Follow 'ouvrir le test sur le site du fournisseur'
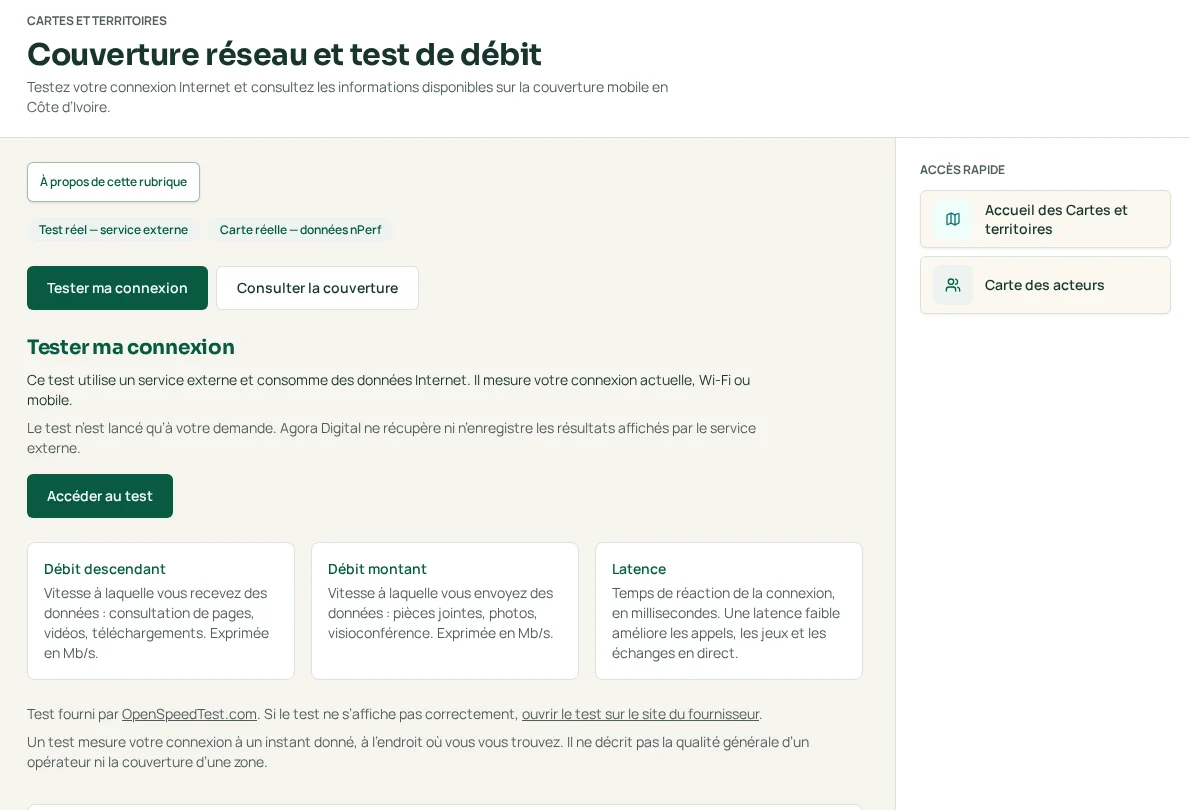The width and height of the screenshot is (1190, 810). point(641,714)
